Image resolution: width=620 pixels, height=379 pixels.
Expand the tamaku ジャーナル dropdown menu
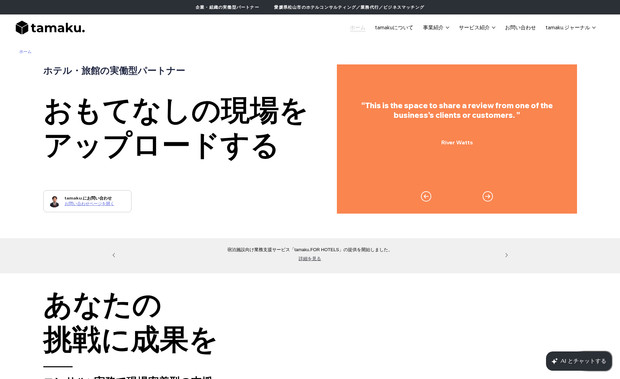point(571,28)
